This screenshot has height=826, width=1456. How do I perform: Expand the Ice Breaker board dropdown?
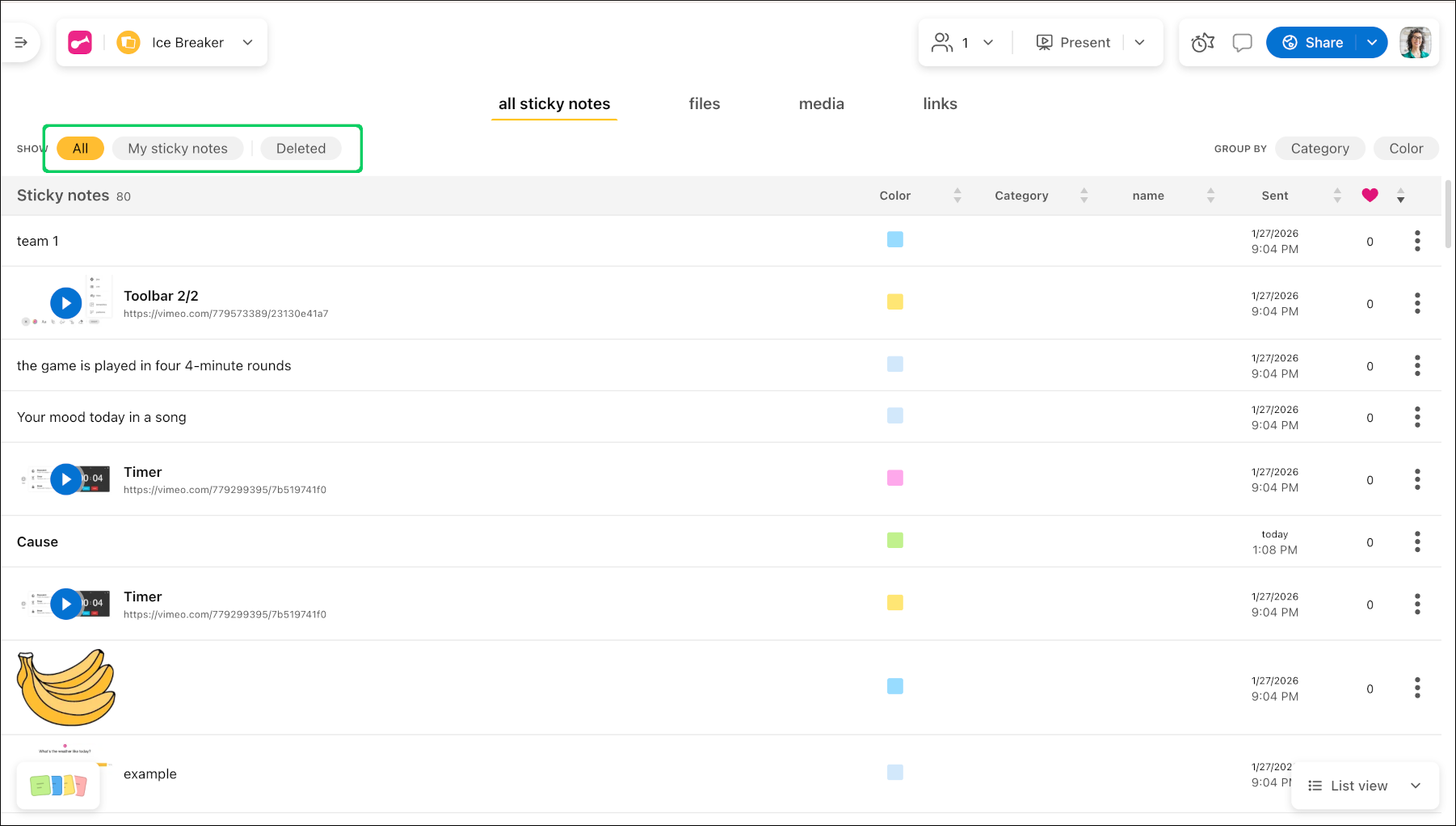pos(247,43)
